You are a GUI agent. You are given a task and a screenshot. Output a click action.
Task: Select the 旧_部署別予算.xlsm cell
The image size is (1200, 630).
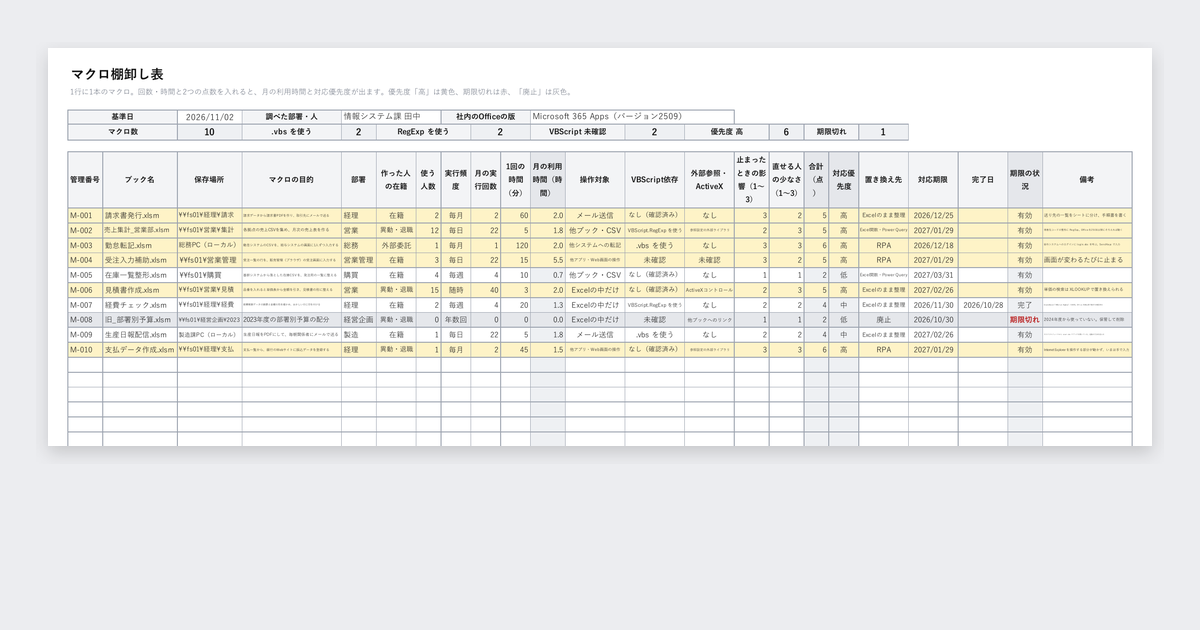tap(140, 320)
